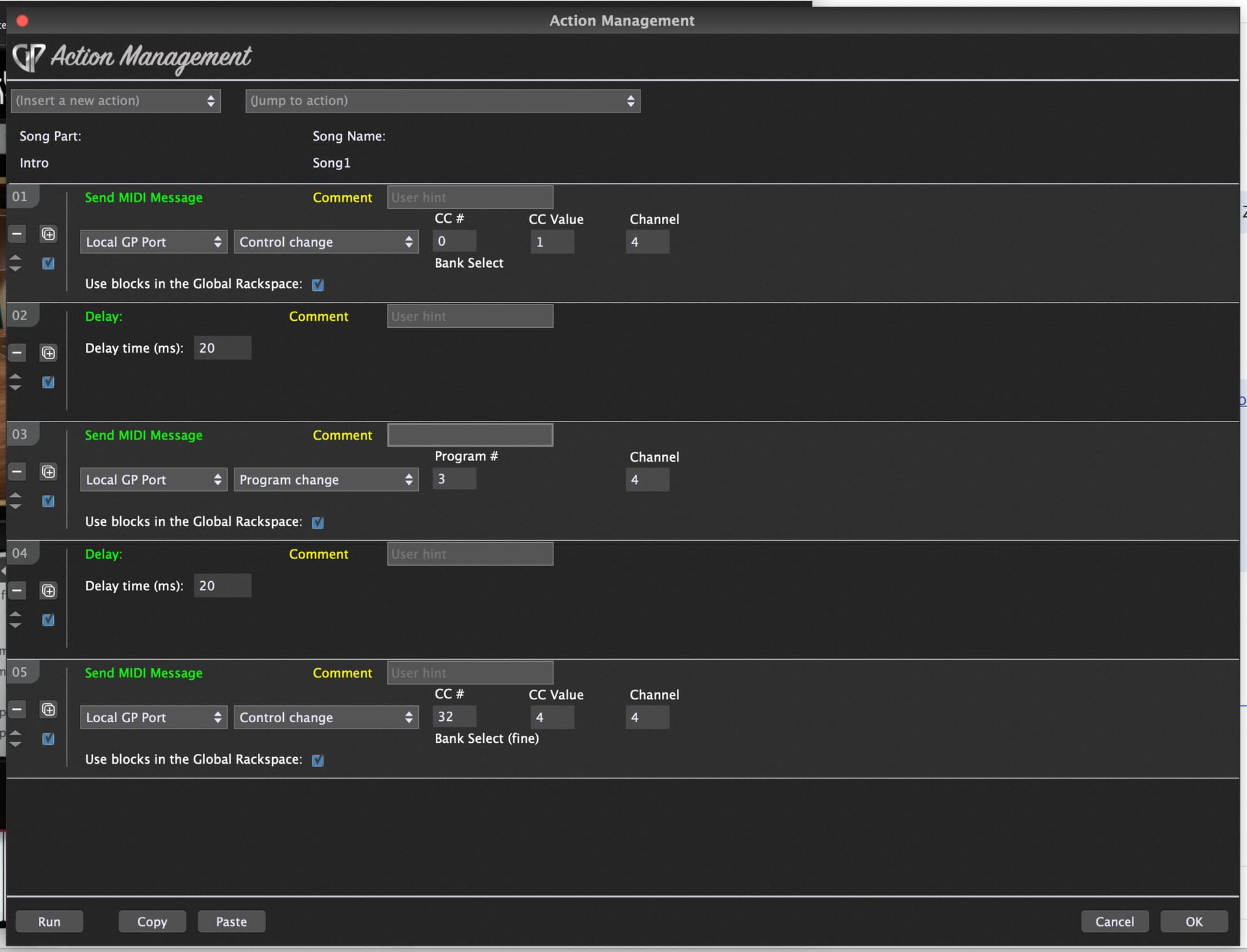Duplicate the action 03 Send MIDI Message
The width and height of the screenshot is (1247, 952).
(49, 471)
